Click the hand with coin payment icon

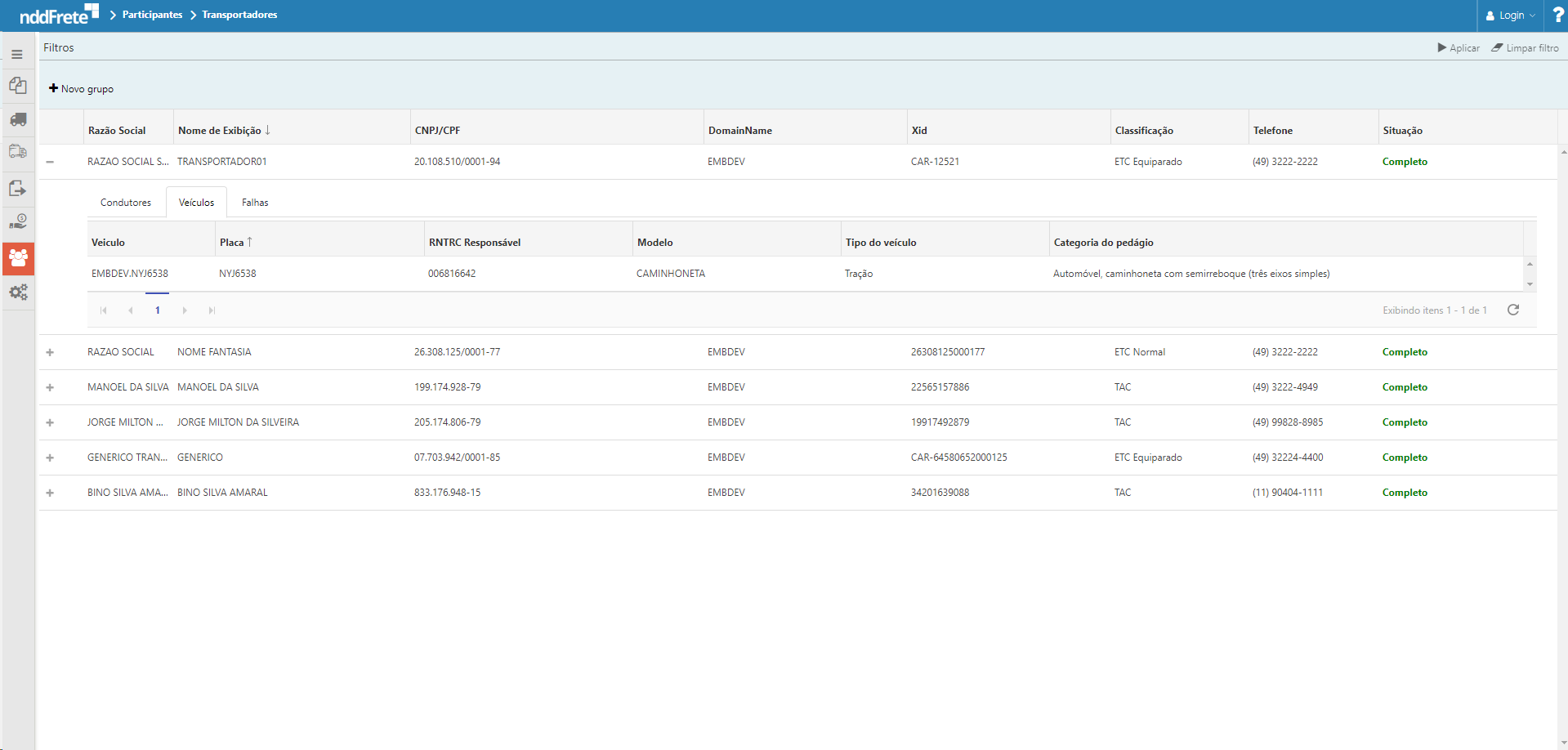click(x=18, y=221)
